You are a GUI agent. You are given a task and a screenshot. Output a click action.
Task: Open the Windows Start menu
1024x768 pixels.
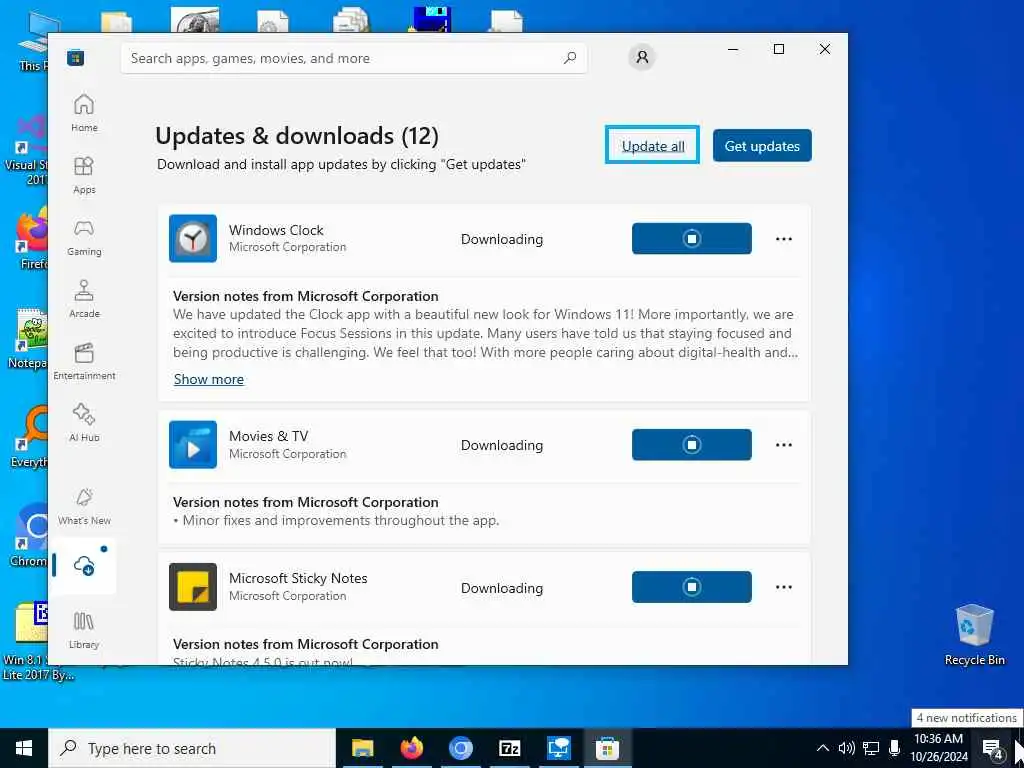[24, 748]
